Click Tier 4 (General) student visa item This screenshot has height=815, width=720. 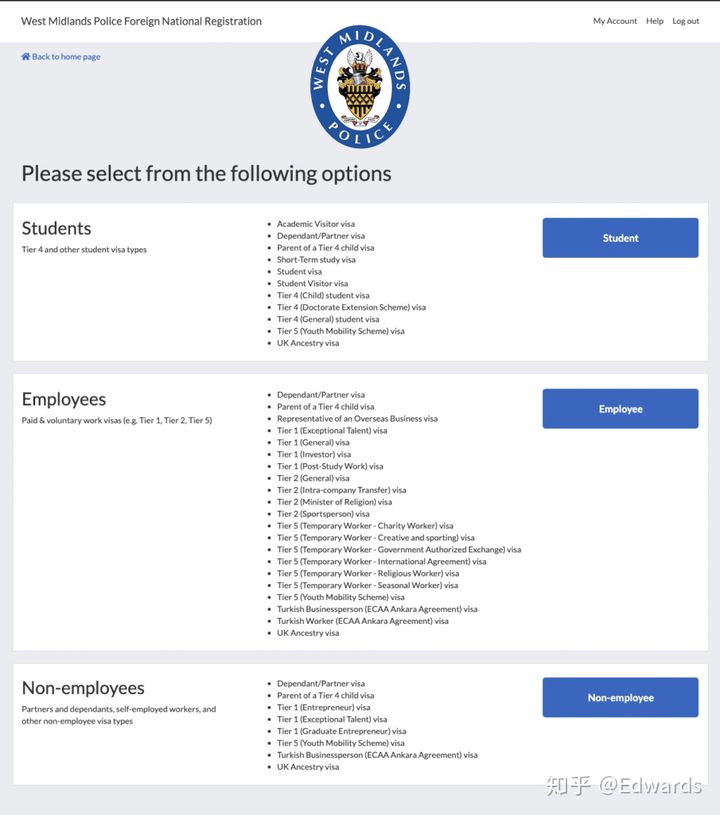(x=328, y=319)
